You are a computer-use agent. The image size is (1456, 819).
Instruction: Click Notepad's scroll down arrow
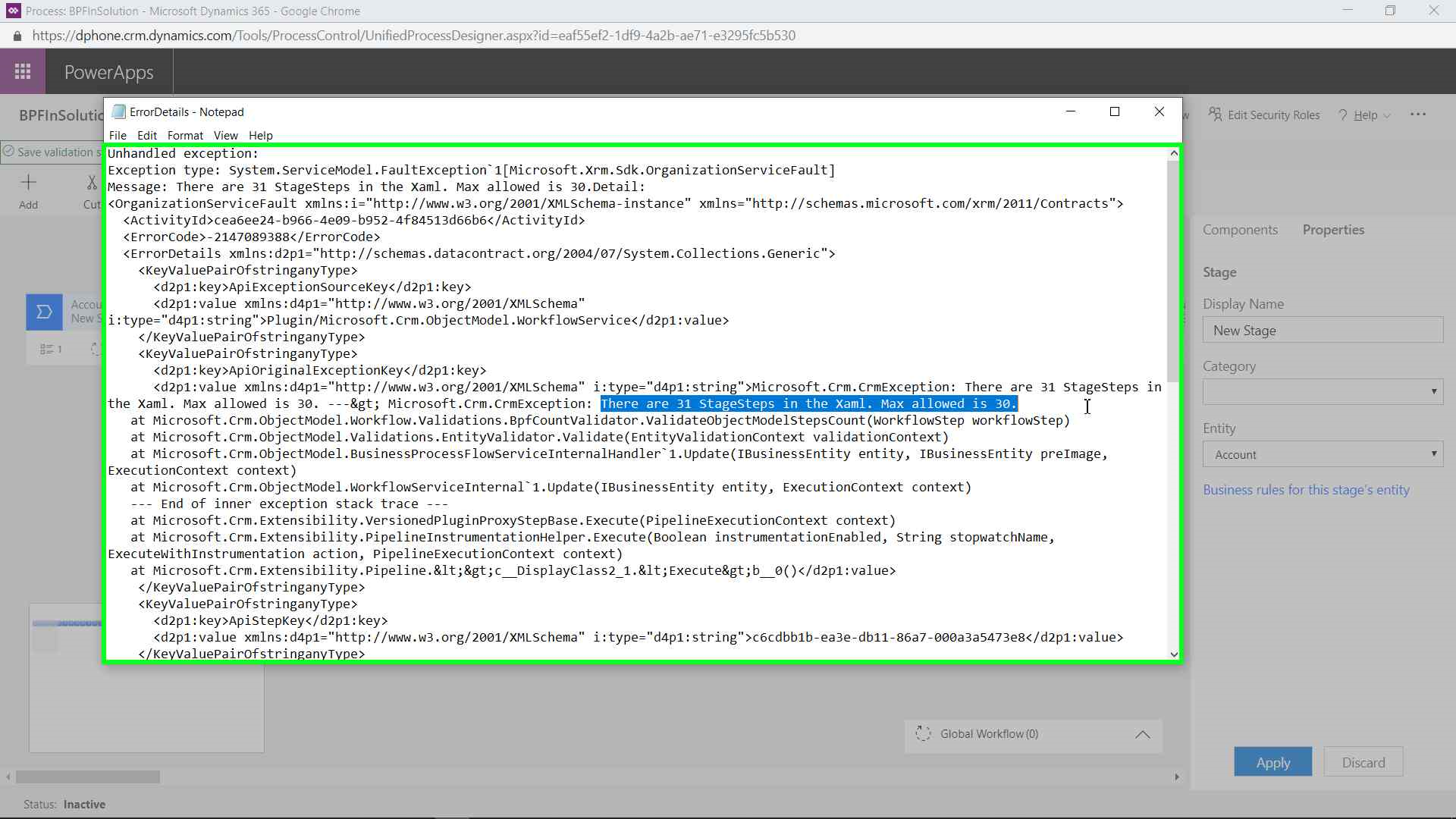coord(1174,654)
